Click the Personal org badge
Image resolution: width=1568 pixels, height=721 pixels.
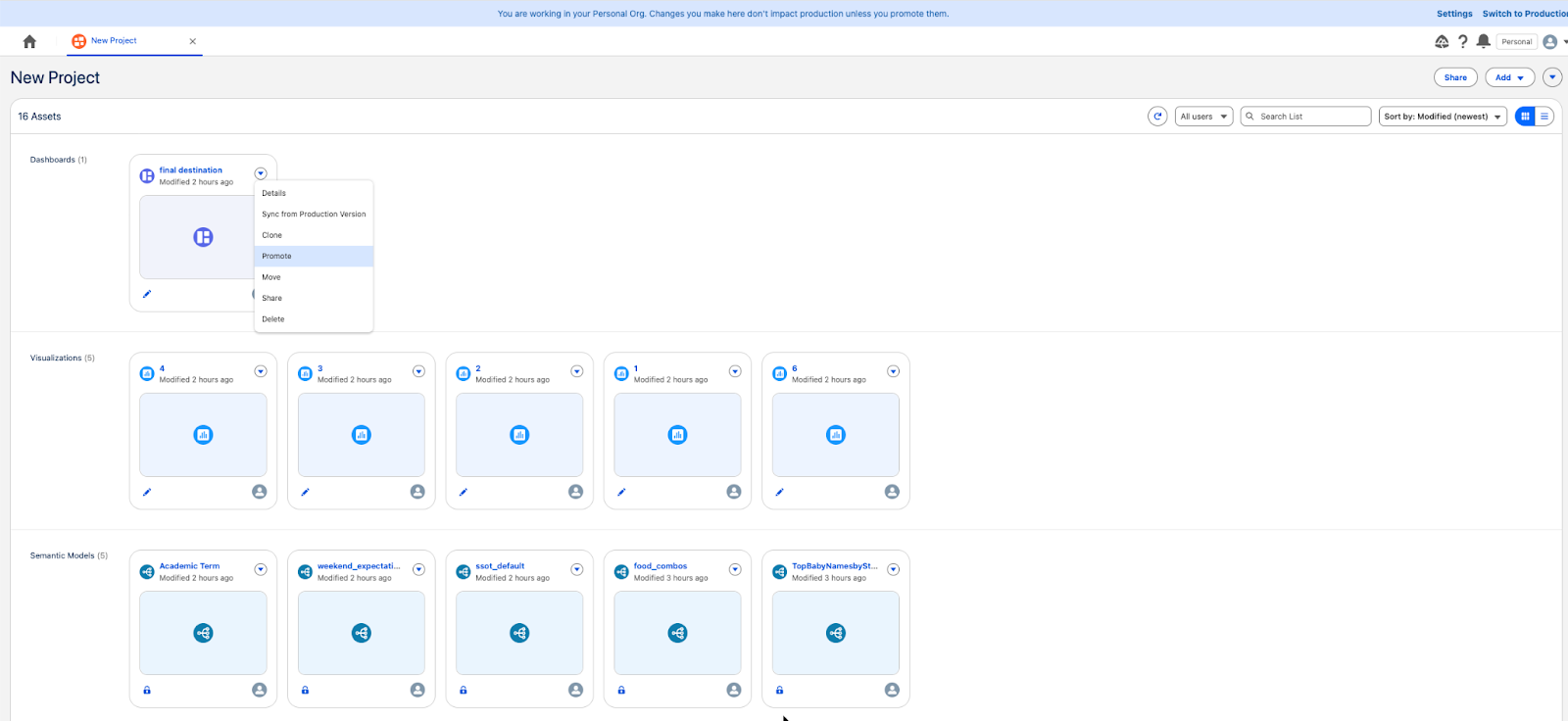pyautogui.click(x=1516, y=41)
